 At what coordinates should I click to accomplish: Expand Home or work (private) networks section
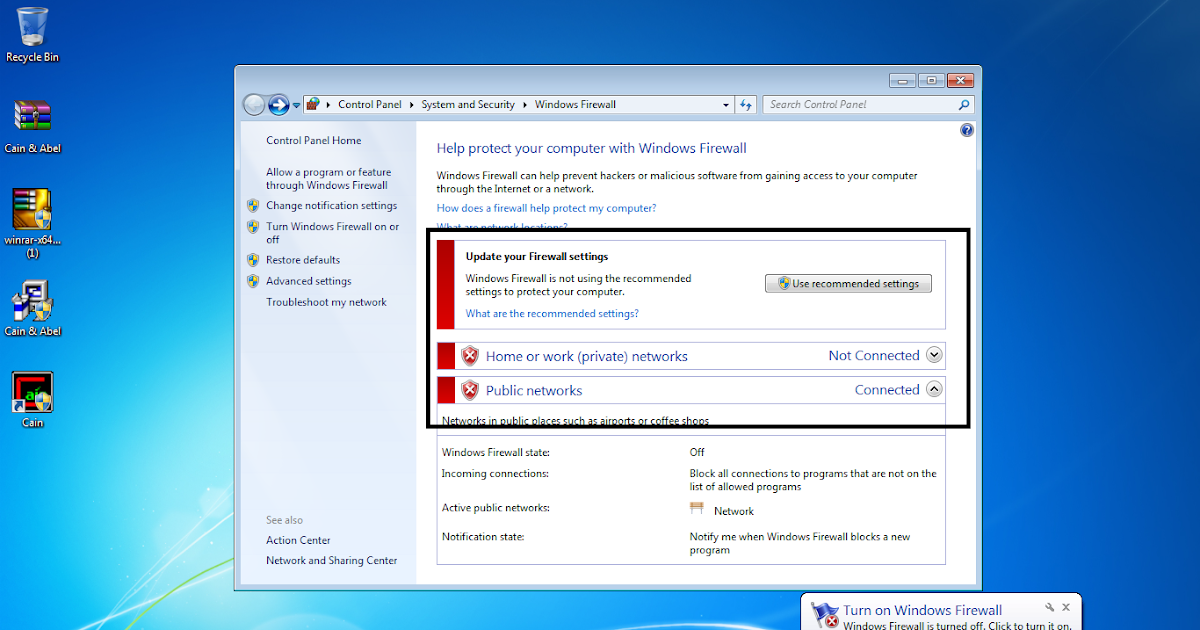[x=934, y=355]
